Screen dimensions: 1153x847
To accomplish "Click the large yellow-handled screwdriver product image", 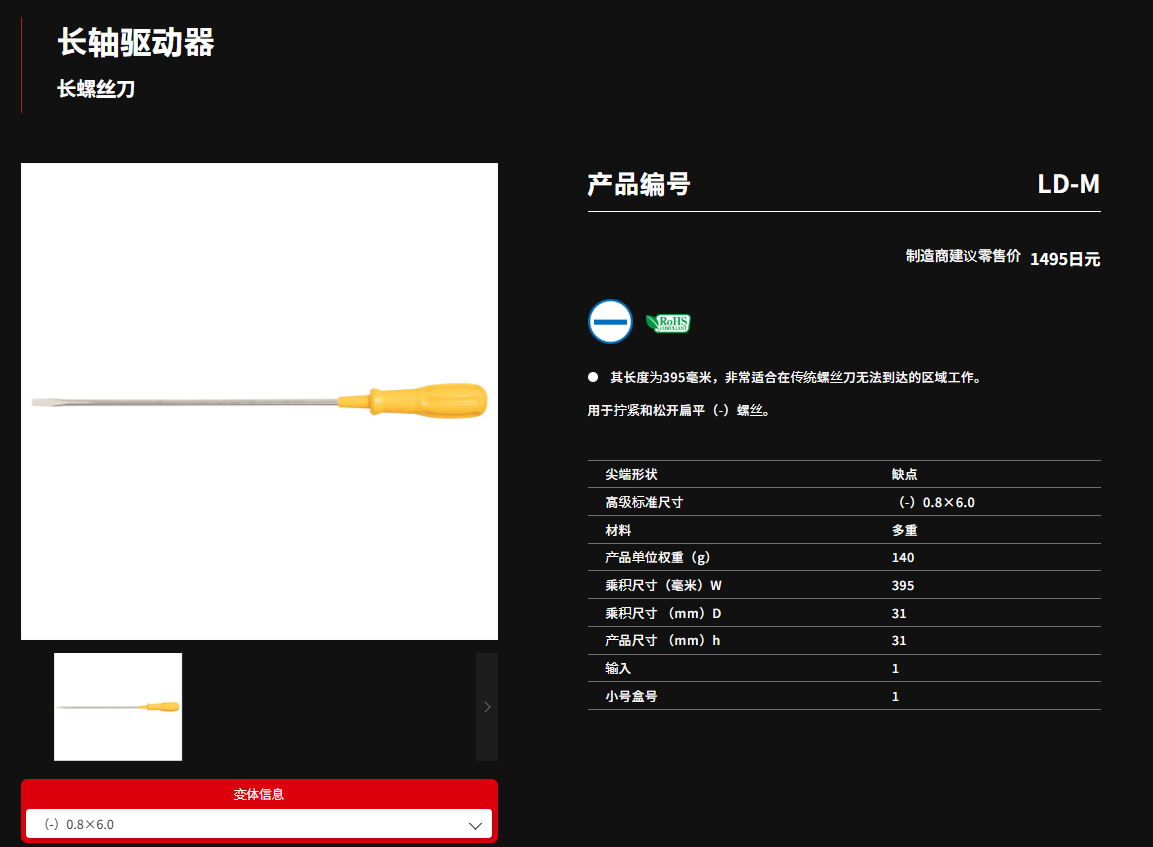I will [x=259, y=401].
